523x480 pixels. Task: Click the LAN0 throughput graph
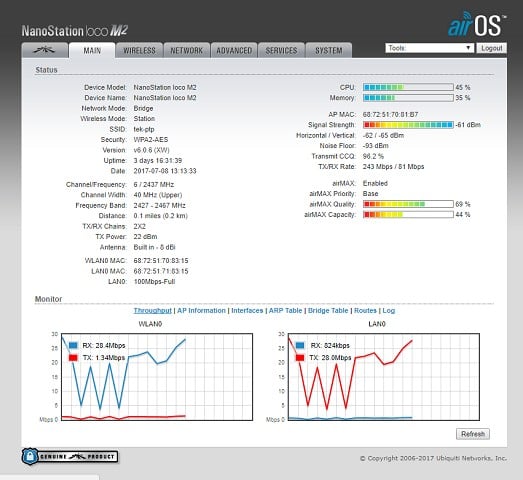click(384, 377)
